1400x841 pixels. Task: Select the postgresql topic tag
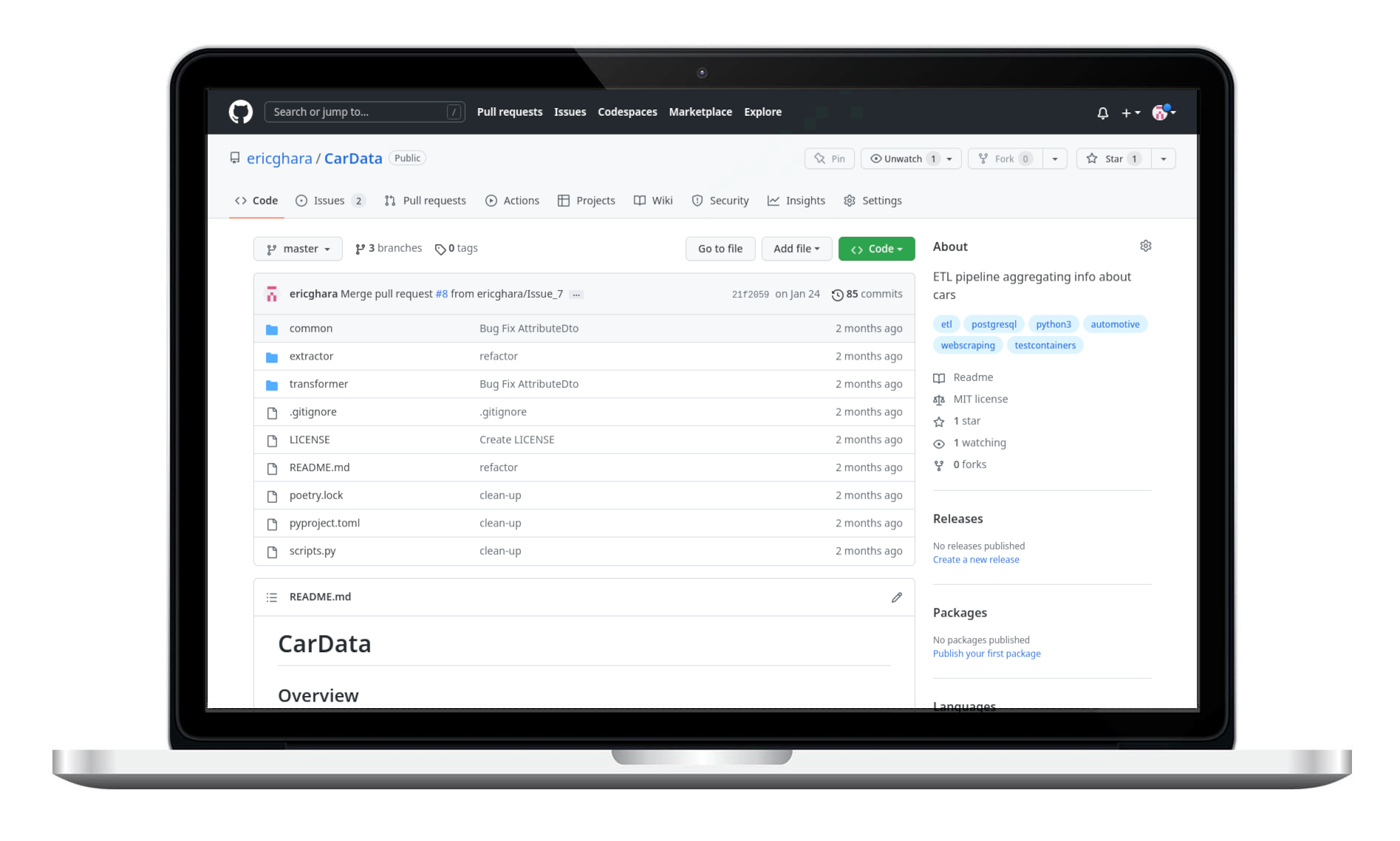[994, 324]
